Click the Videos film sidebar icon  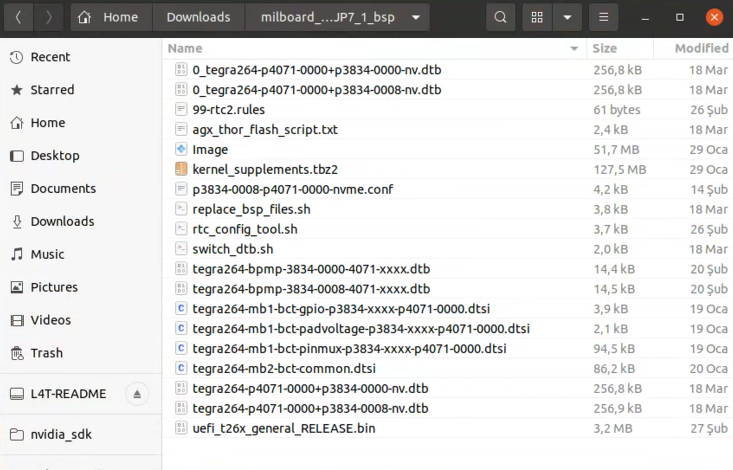(x=17, y=320)
